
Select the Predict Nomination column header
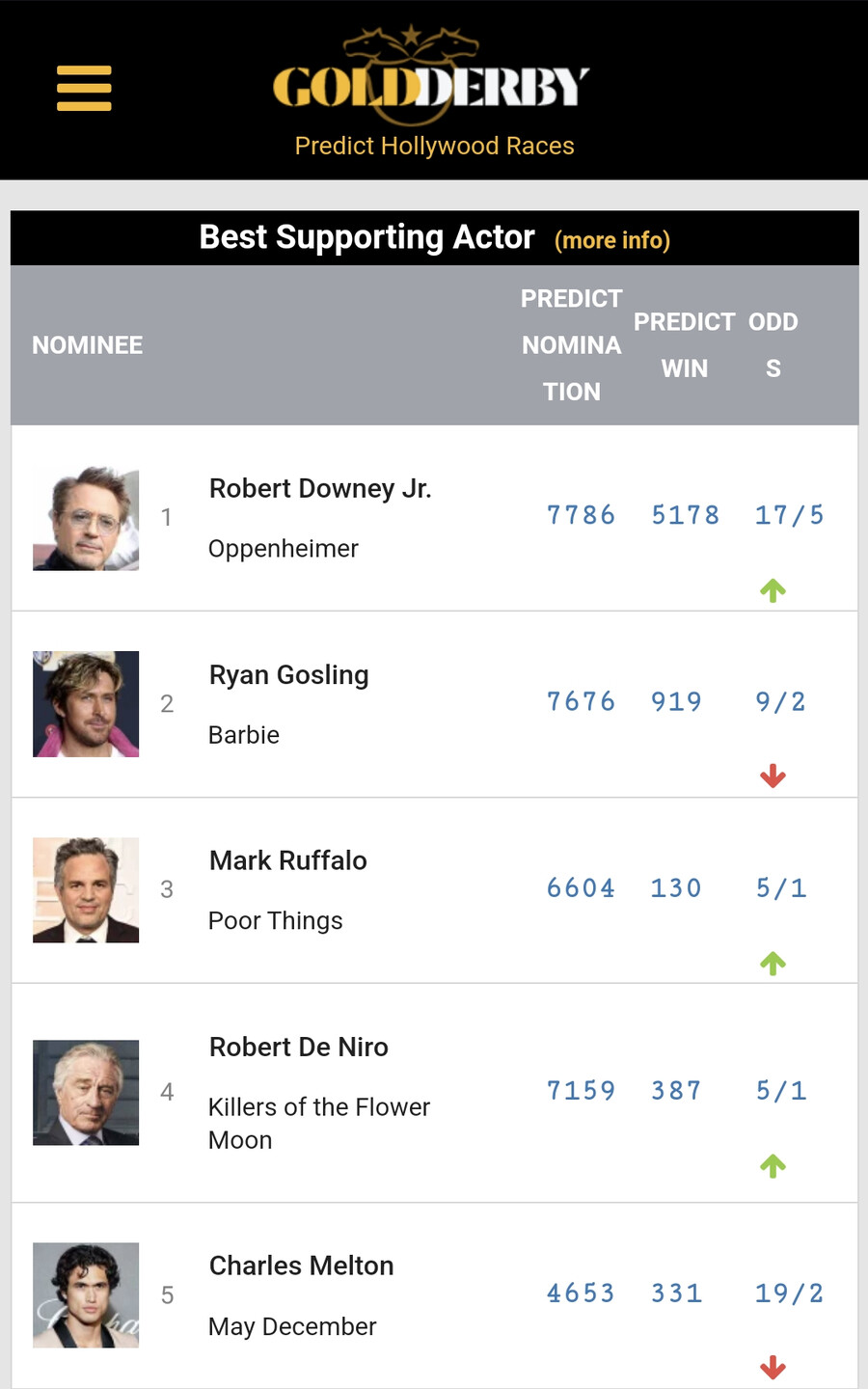pos(572,345)
